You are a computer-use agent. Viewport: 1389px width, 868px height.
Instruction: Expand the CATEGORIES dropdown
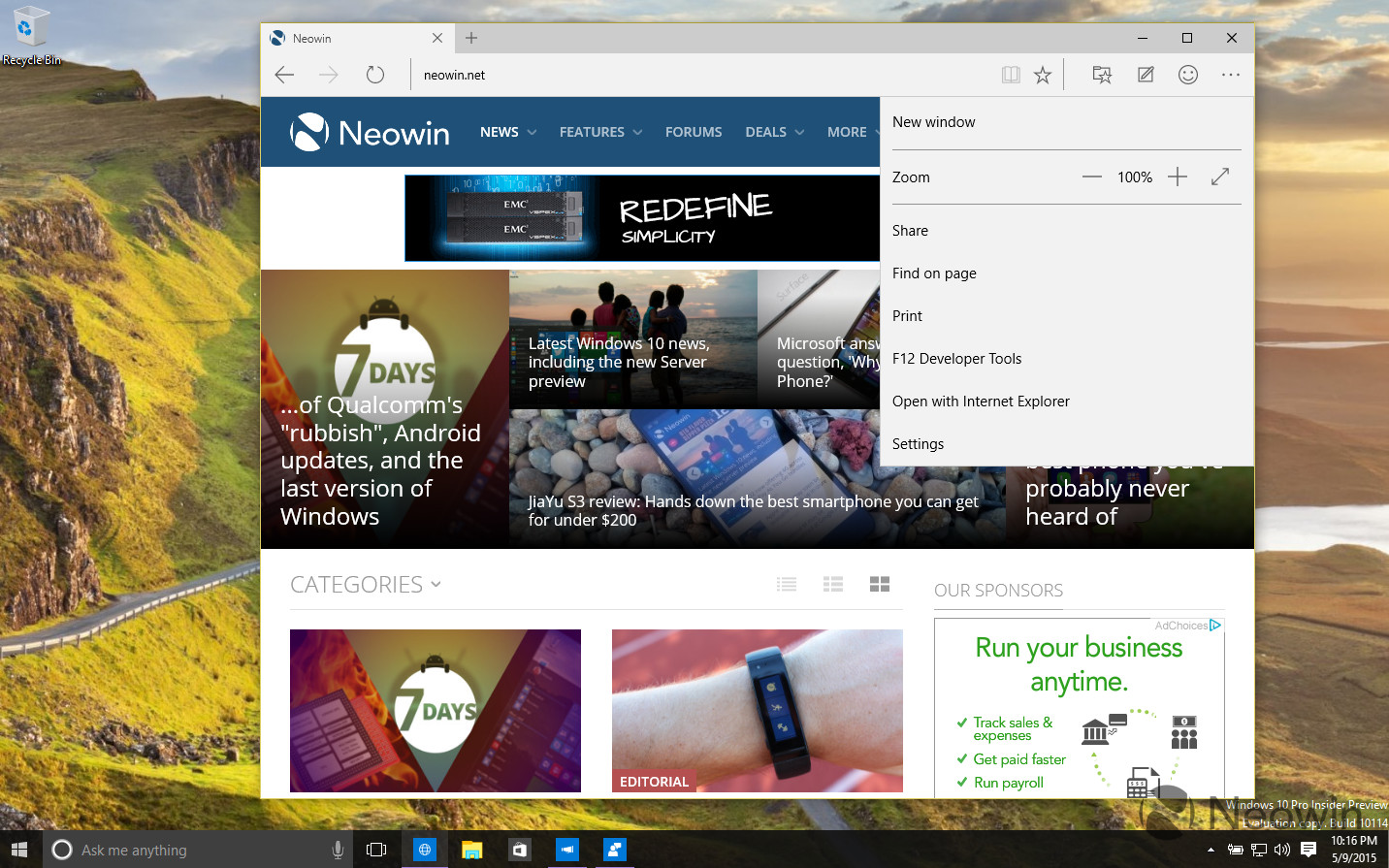(x=366, y=585)
